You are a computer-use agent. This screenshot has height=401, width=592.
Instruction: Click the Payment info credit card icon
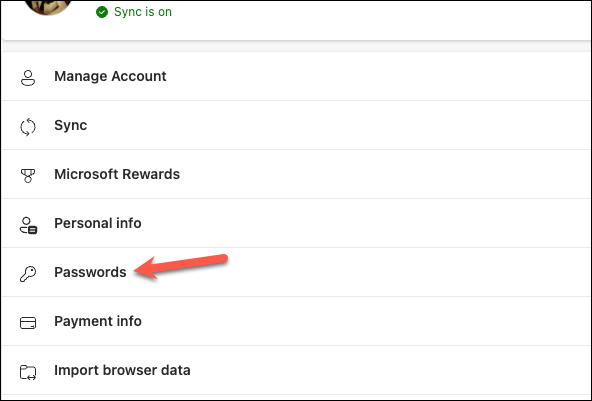tap(28, 323)
